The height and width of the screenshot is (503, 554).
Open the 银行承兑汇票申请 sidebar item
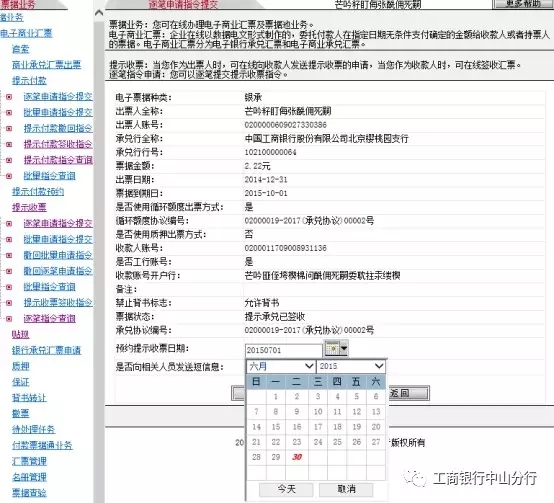coord(46,350)
